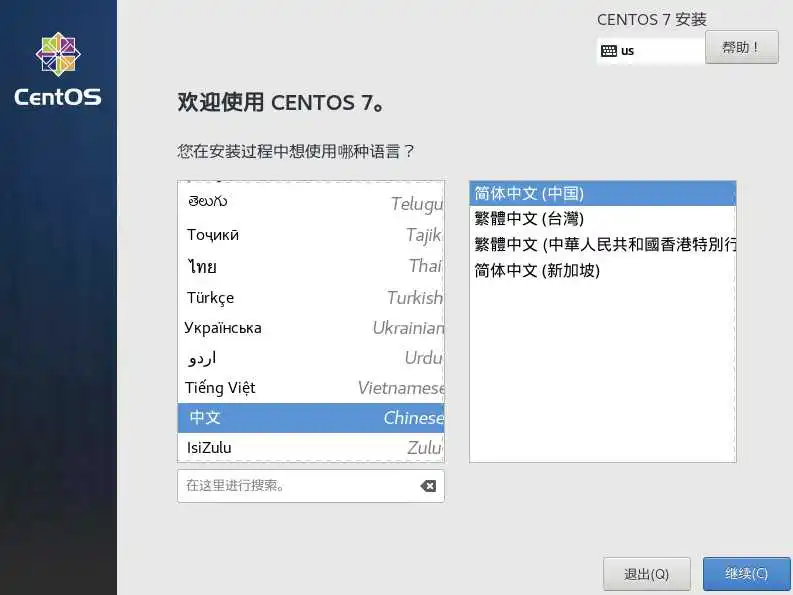Clear the search box with the backspace icon
Viewport: 793px width, 595px height.
(x=428, y=486)
